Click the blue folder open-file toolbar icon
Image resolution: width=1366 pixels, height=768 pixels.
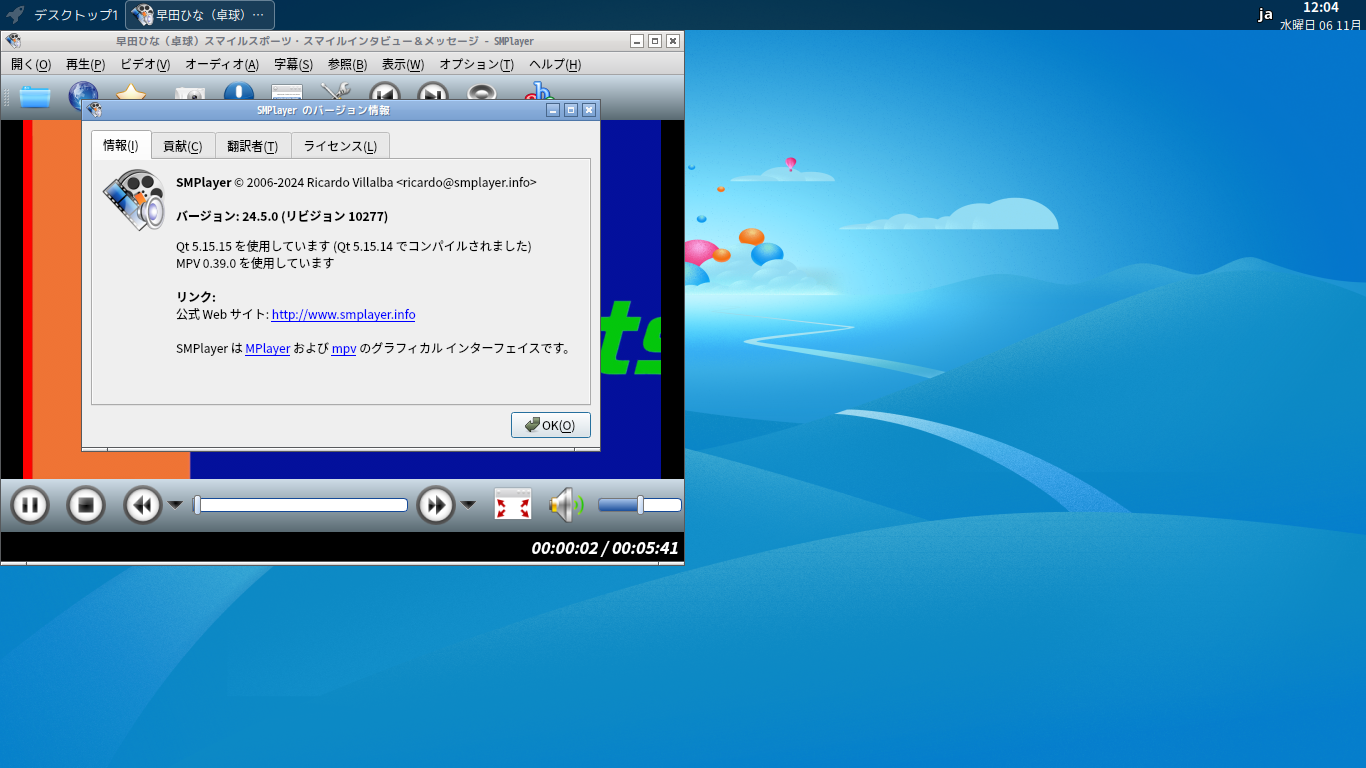[35, 96]
